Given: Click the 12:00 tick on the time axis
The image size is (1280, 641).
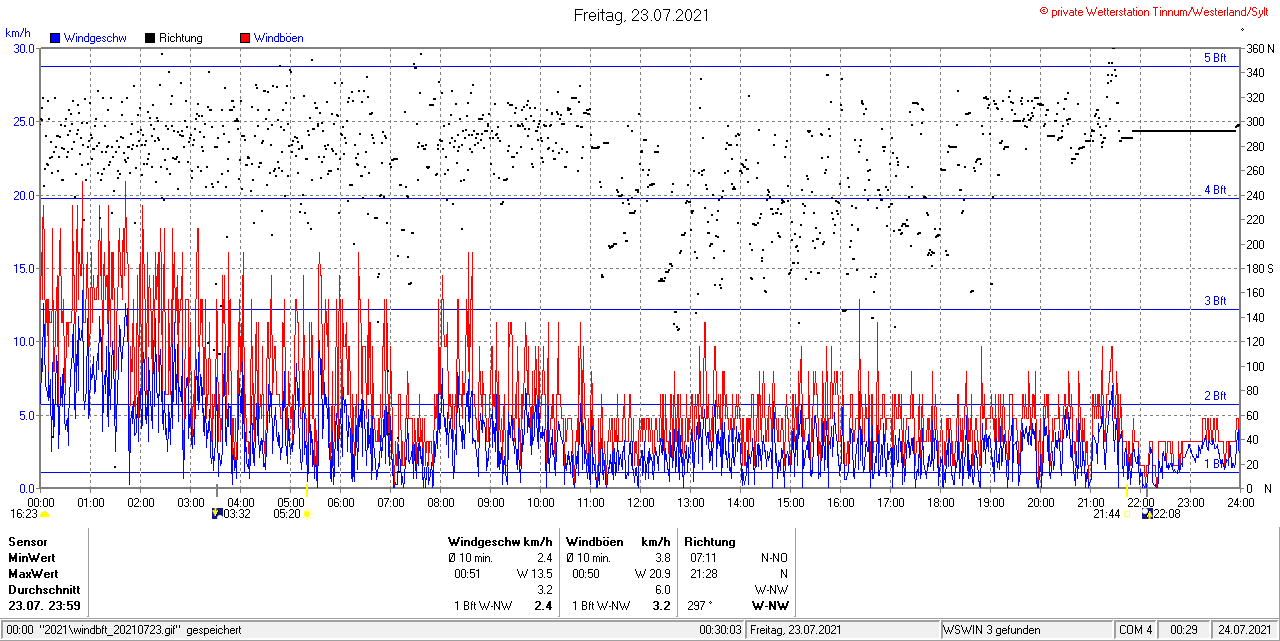Looking at the screenshot, I should [641, 502].
